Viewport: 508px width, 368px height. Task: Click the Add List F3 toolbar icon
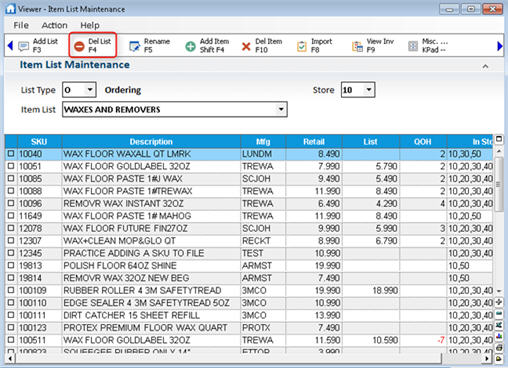tap(24, 46)
